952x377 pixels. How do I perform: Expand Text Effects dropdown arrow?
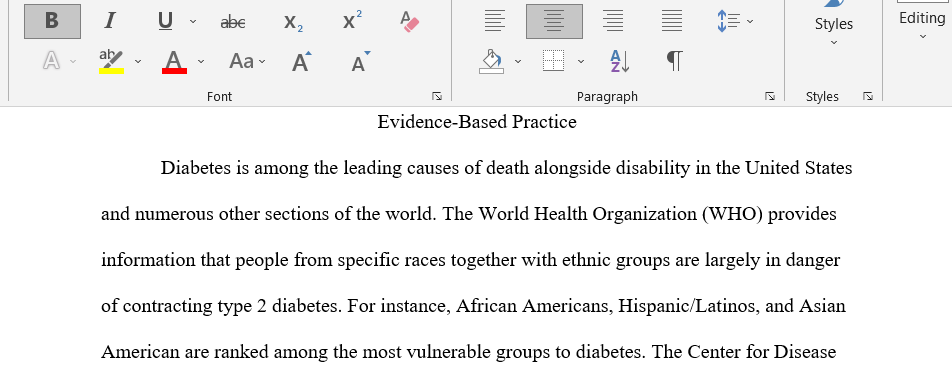coord(73,61)
